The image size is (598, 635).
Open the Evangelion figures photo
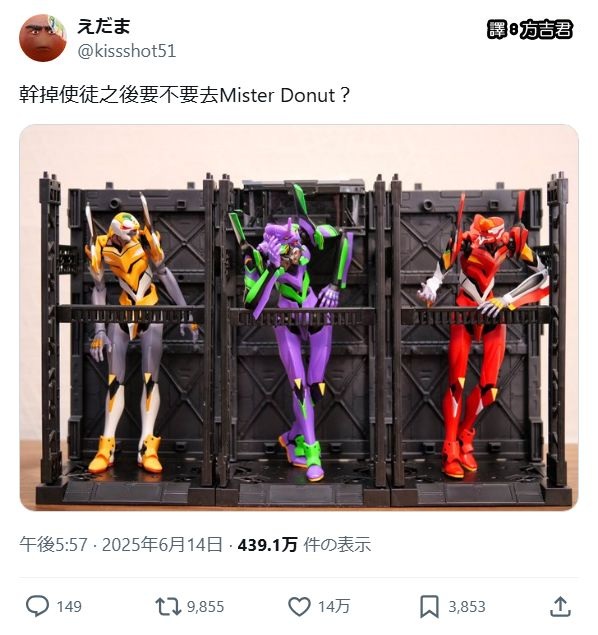tap(299, 318)
